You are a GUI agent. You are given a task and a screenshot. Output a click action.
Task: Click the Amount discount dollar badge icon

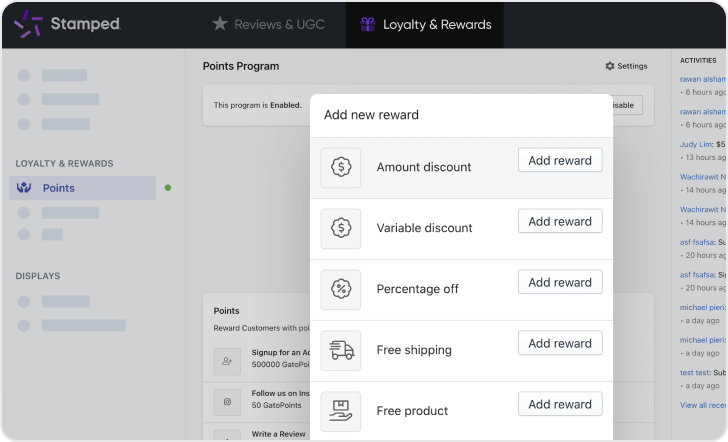point(341,167)
